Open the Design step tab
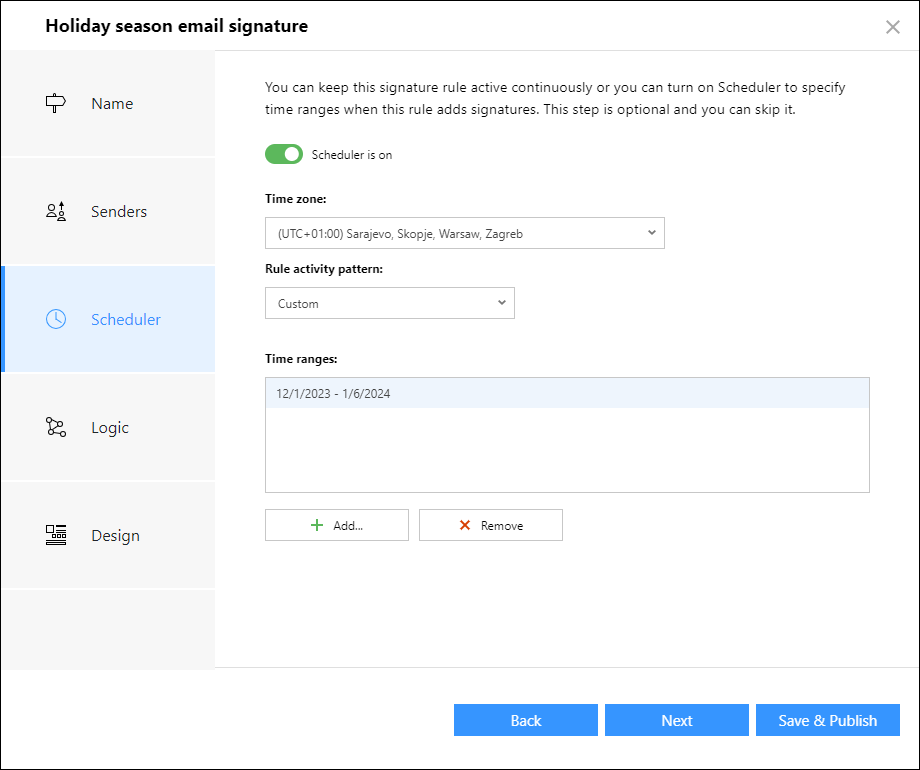The image size is (920, 770). pos(108,535)
